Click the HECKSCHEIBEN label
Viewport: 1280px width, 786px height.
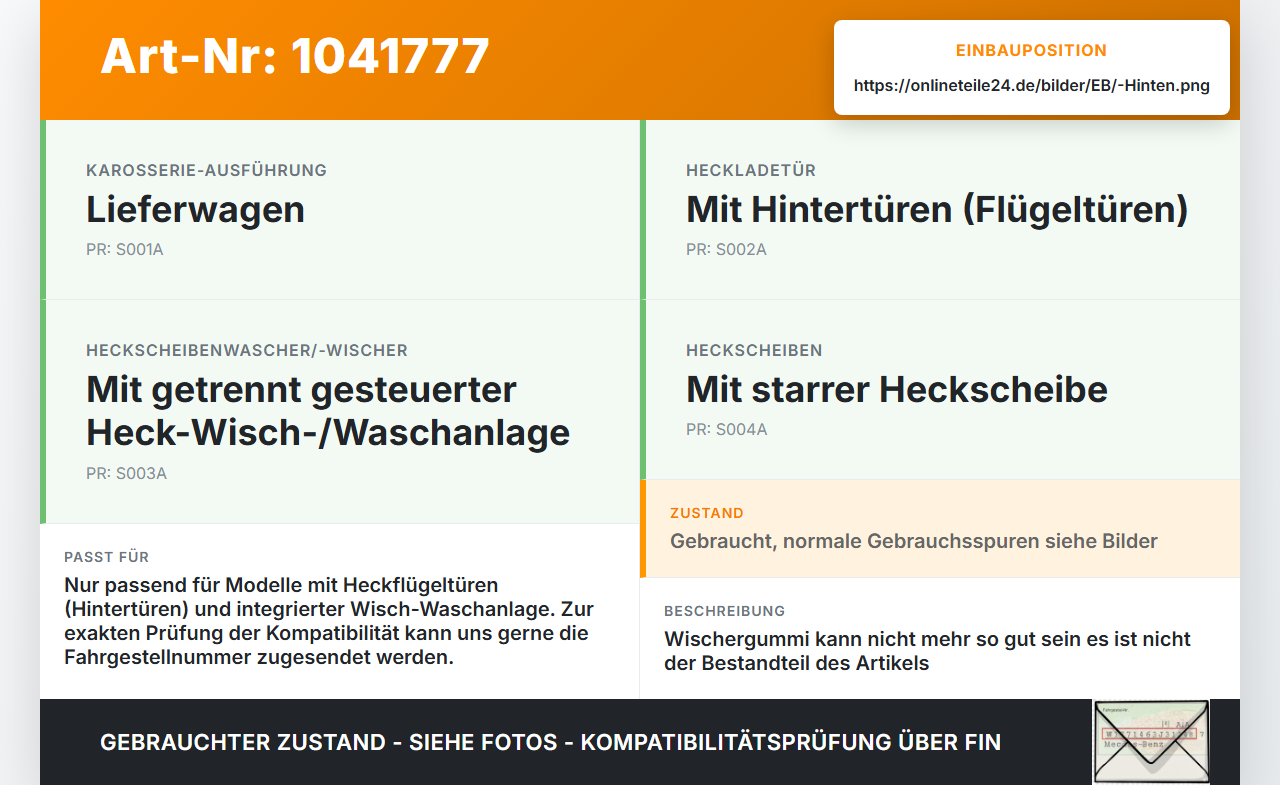click(x=754, y=350)
